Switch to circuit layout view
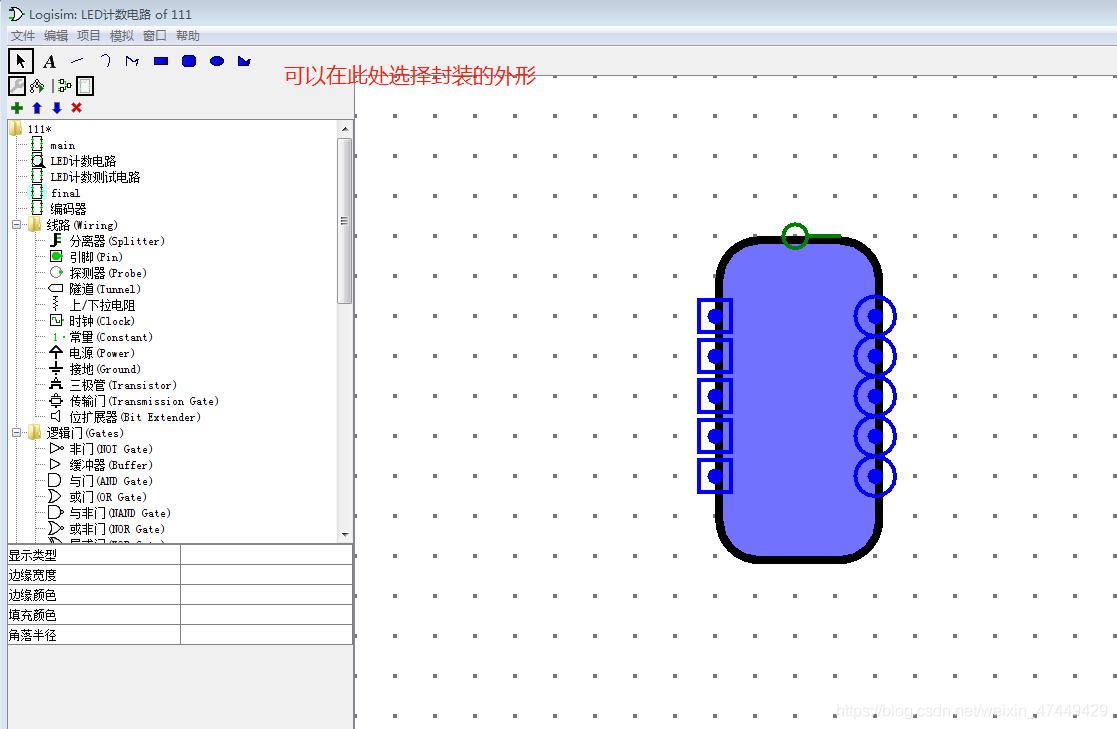 [x=65, y=86]
